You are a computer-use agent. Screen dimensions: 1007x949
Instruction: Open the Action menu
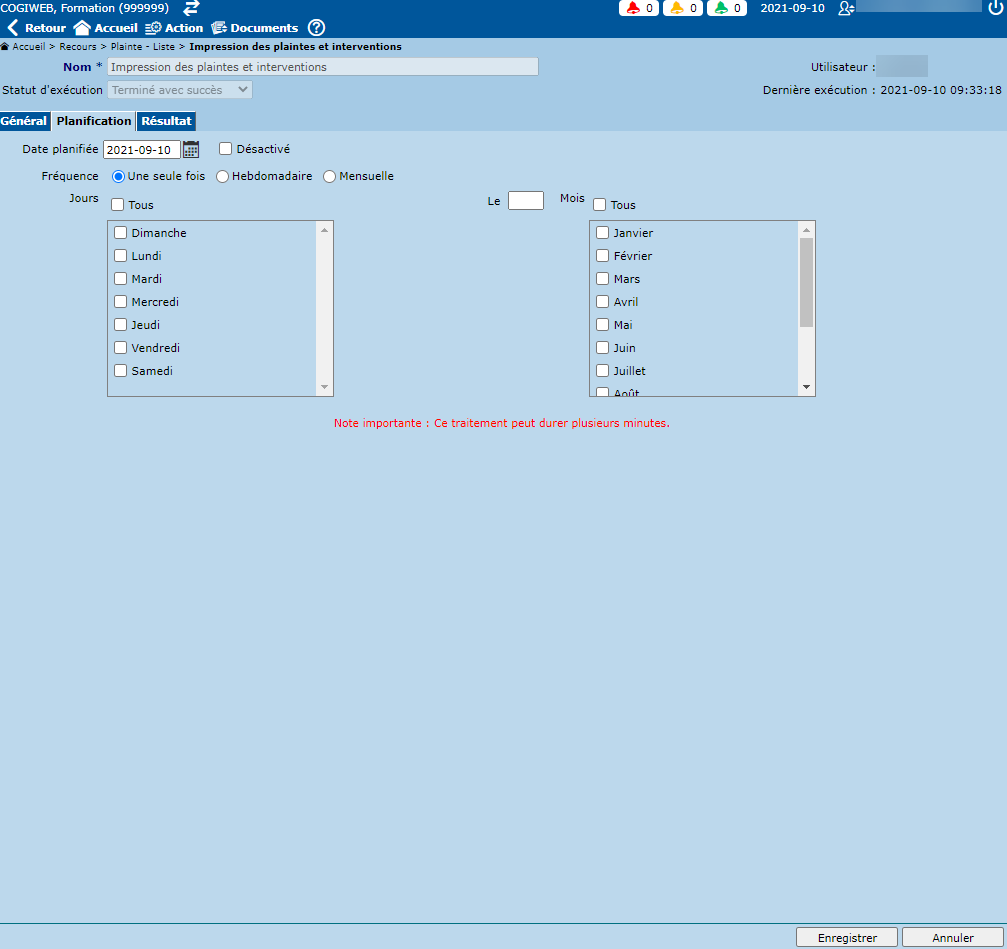click(x=174, y=28)
